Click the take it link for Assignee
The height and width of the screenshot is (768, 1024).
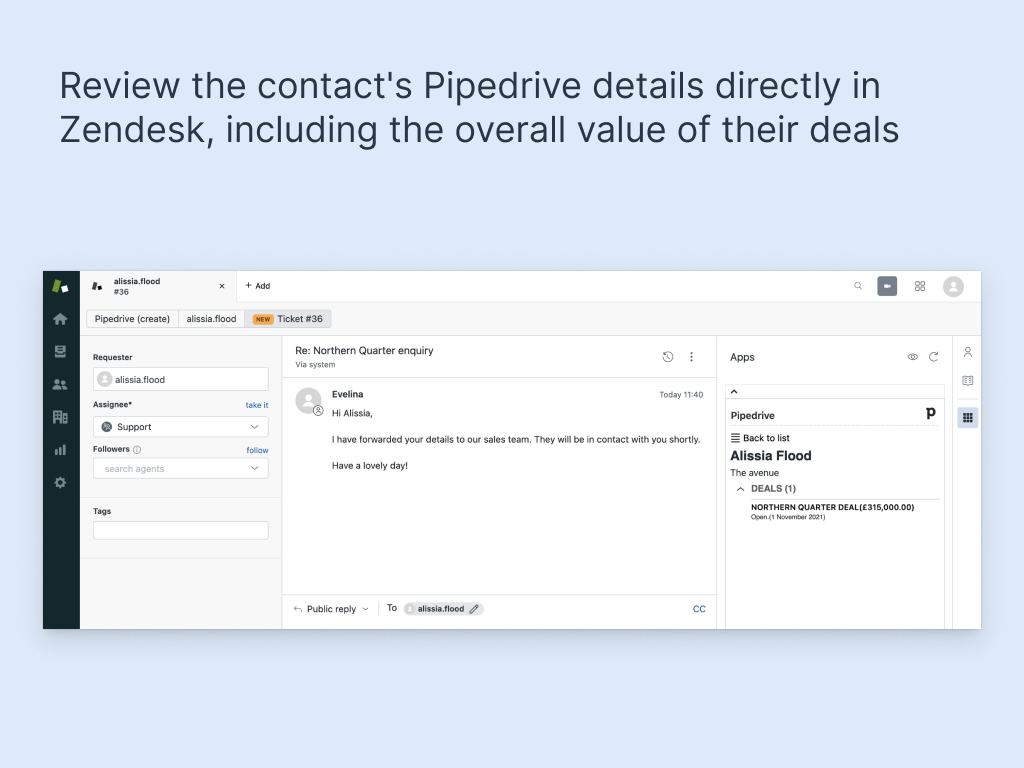pyautogui.click(x=257, y=404)
